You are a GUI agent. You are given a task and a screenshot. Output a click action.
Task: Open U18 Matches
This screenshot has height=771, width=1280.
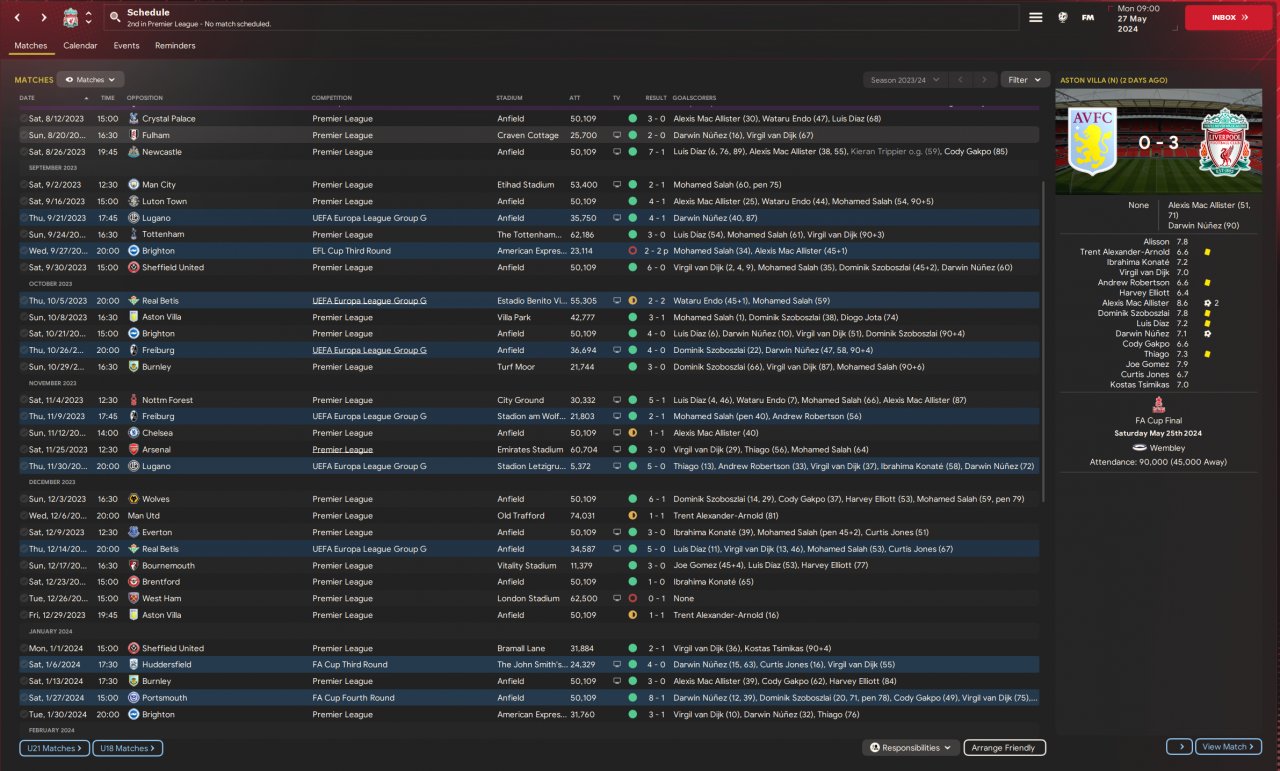point(128,748)
